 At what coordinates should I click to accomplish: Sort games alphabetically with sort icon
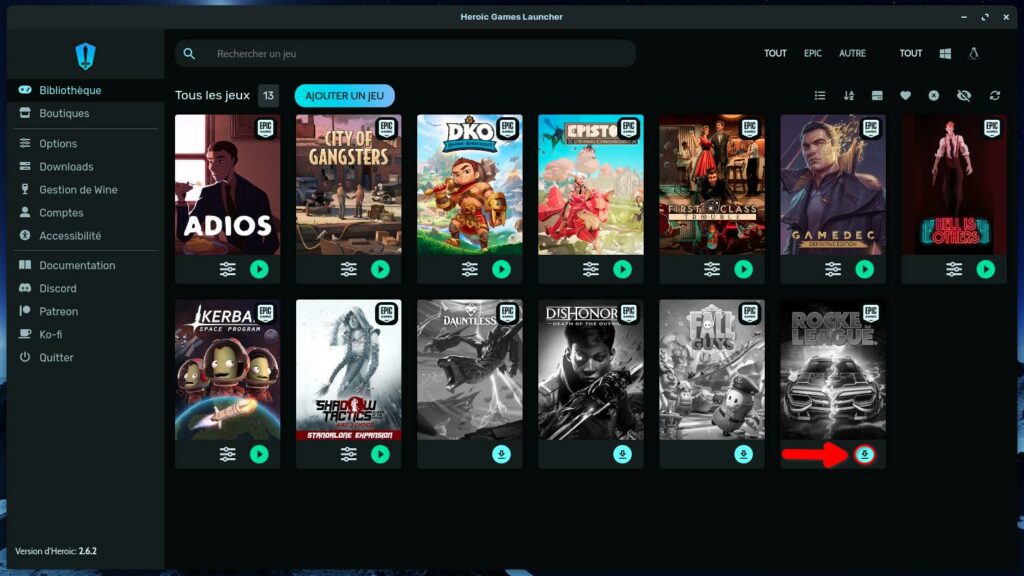(x=849, y=95)
